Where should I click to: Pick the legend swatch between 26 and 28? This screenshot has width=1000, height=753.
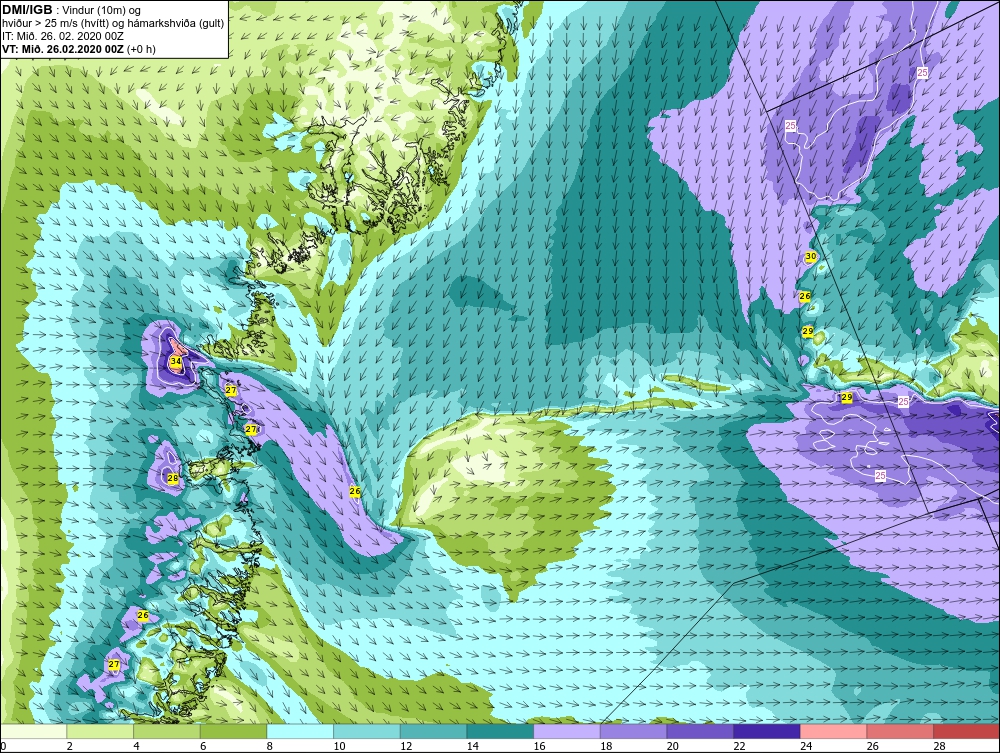tap(900, 731)
